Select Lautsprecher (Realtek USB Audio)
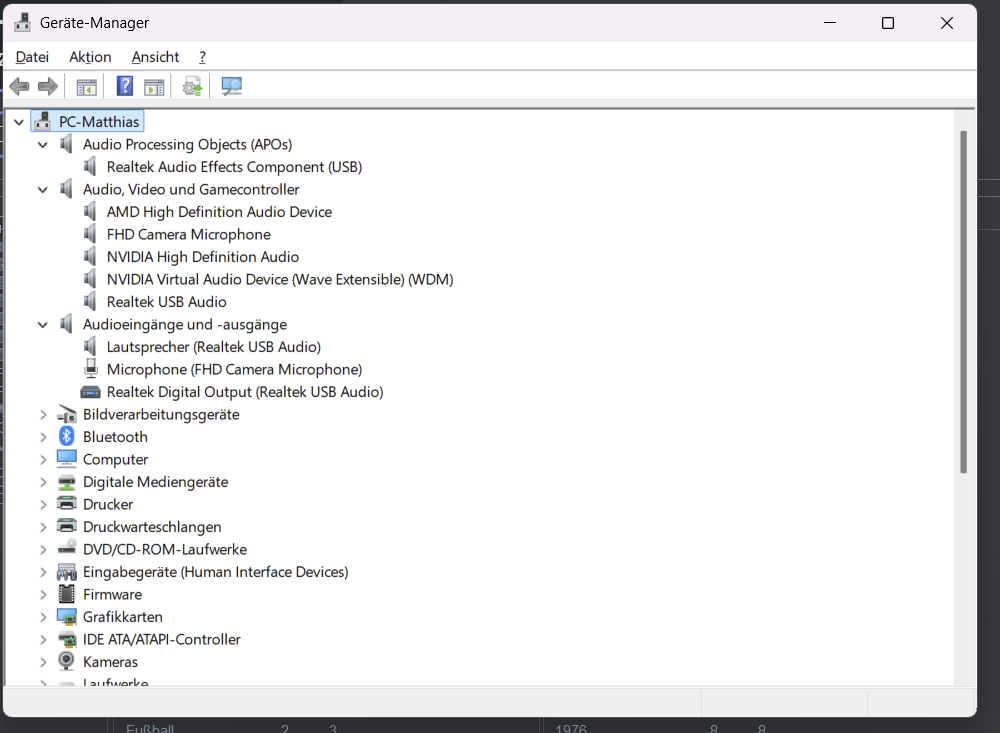1000x733 pixels. pos(214,347)
